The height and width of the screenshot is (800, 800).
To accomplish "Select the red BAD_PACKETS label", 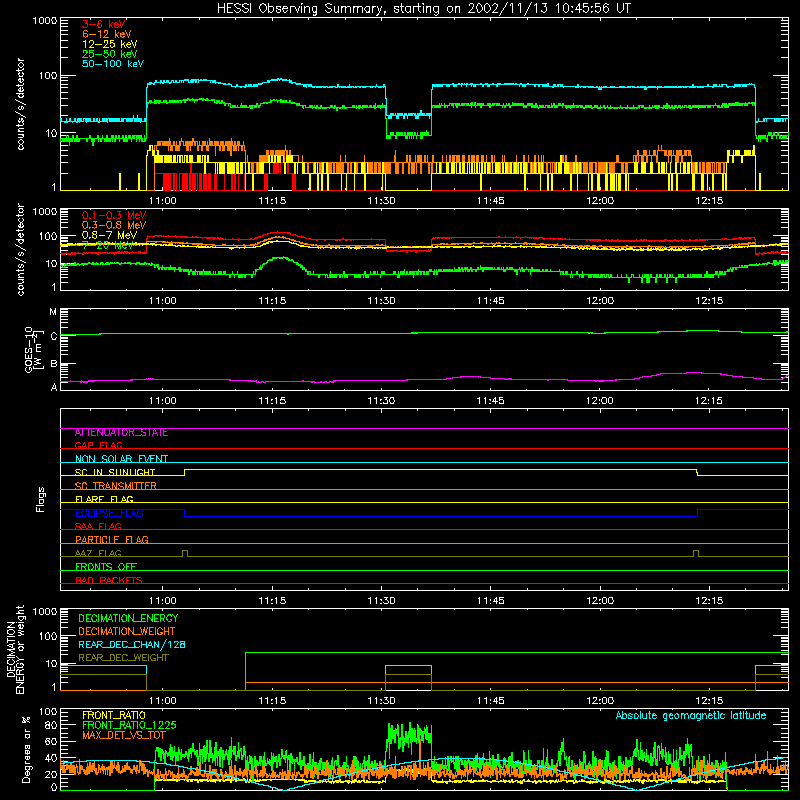I will pyautogui.click(x=109, y=580).
